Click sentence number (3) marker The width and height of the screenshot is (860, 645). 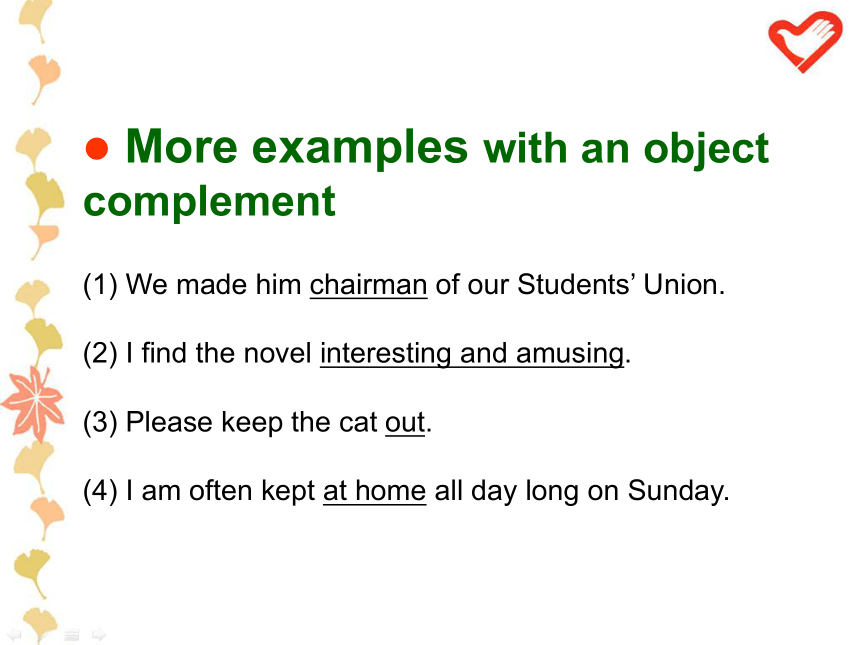tap(100, 423)
